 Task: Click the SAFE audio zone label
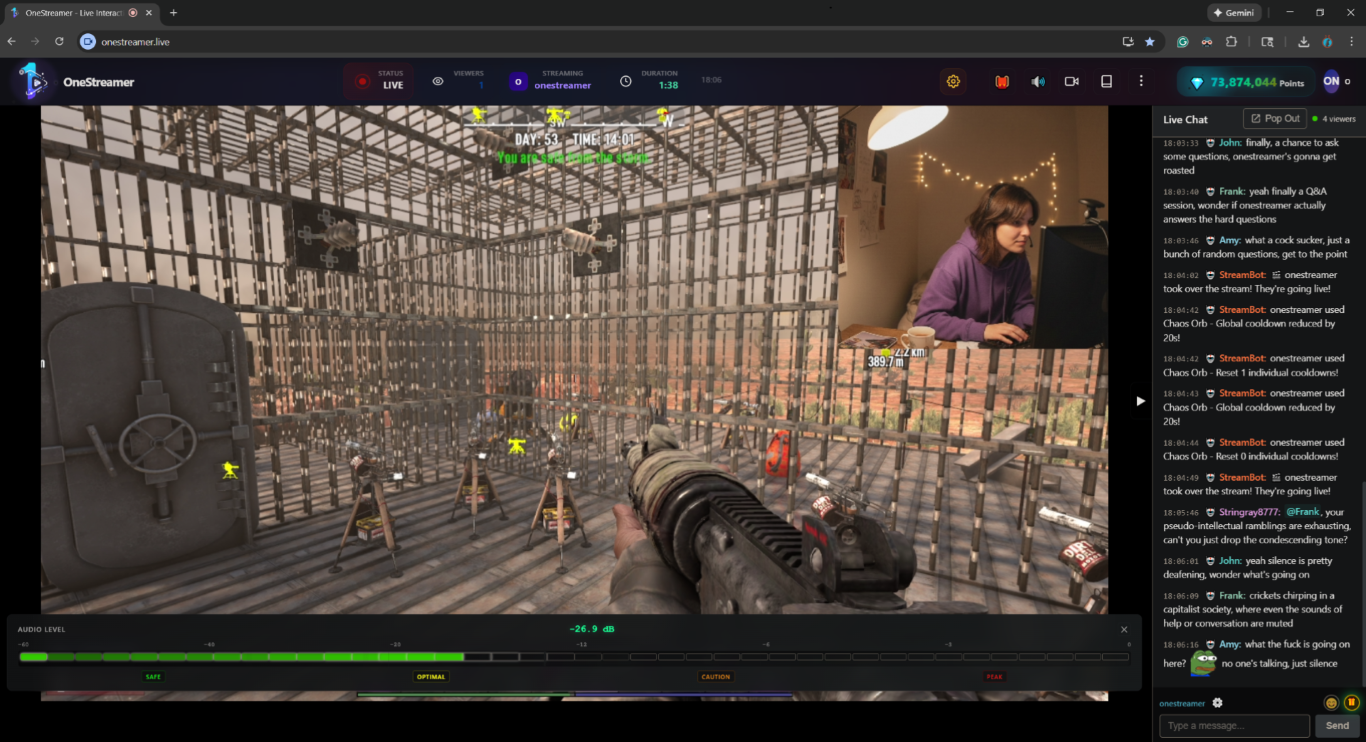coord(153,677)
